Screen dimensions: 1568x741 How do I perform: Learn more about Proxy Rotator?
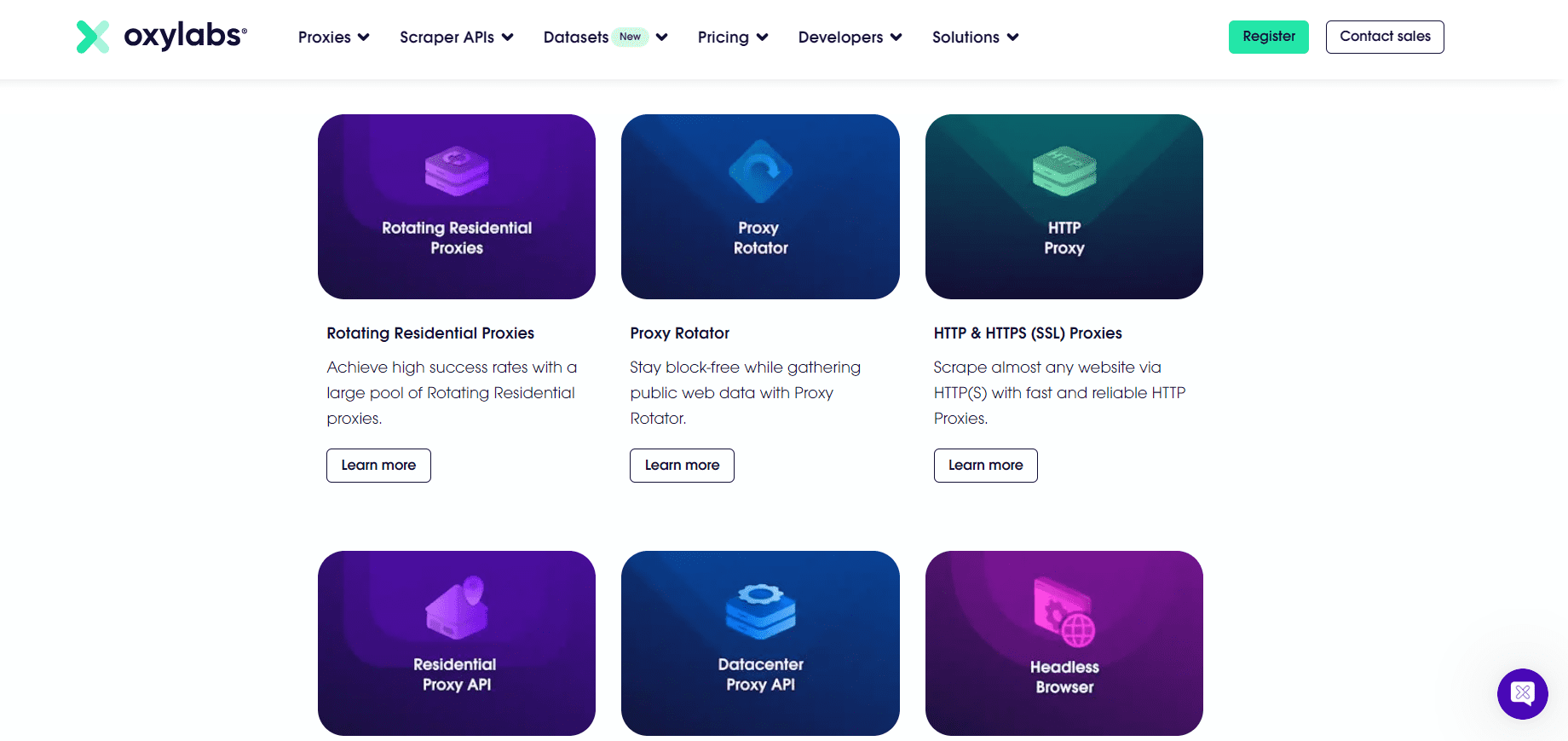682,466
